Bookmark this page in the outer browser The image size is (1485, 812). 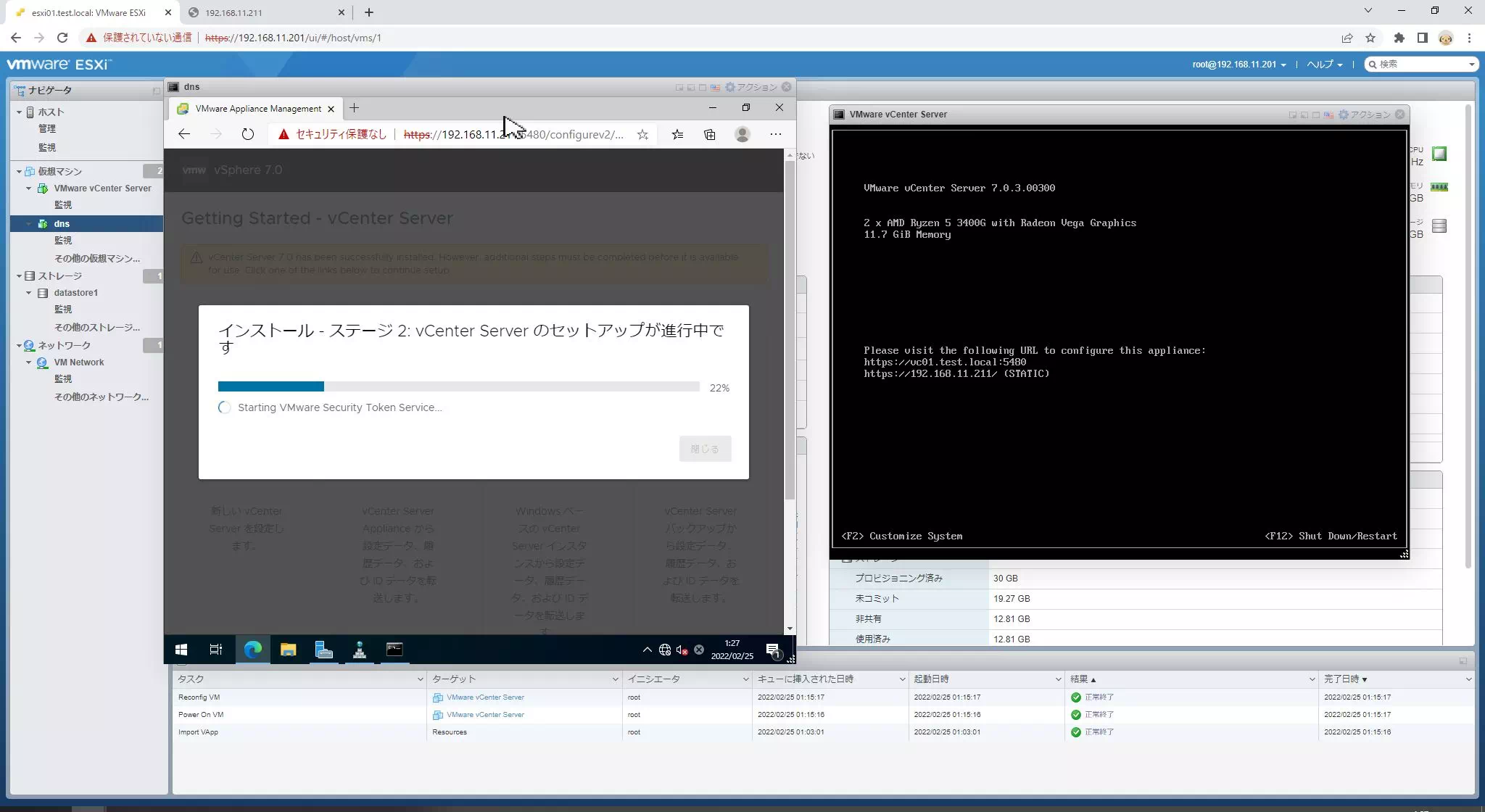coord(1370,38)
